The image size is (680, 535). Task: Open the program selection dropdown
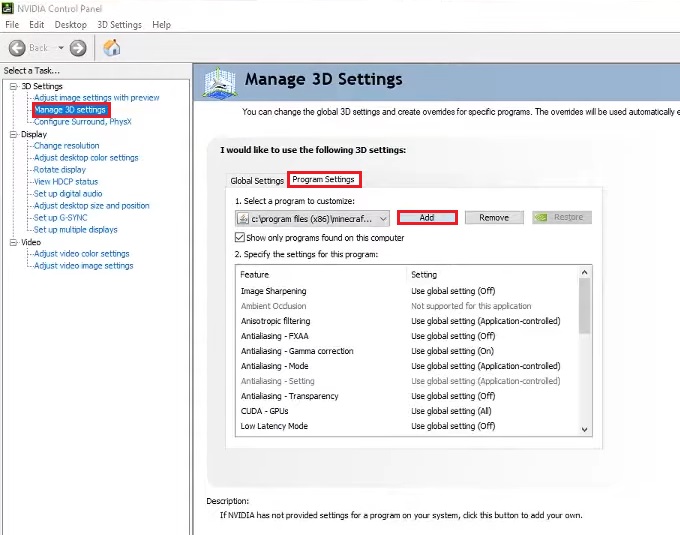coord(383,218)
